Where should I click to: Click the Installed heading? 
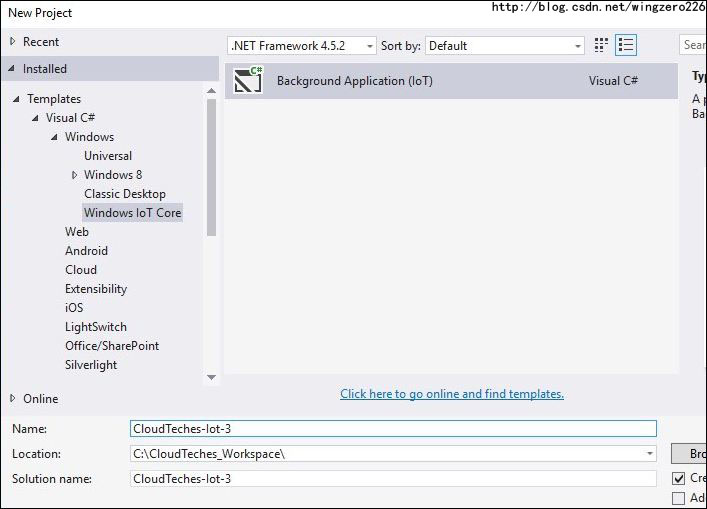[45, 69]
